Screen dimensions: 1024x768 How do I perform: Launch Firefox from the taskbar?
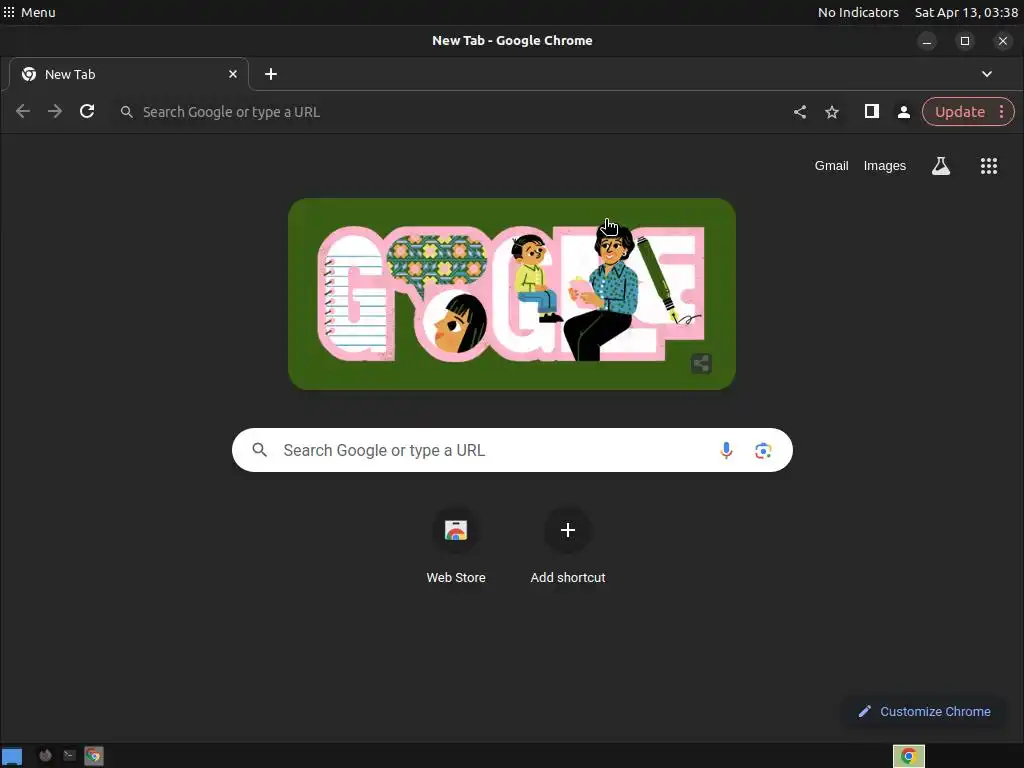pos(45,756)
